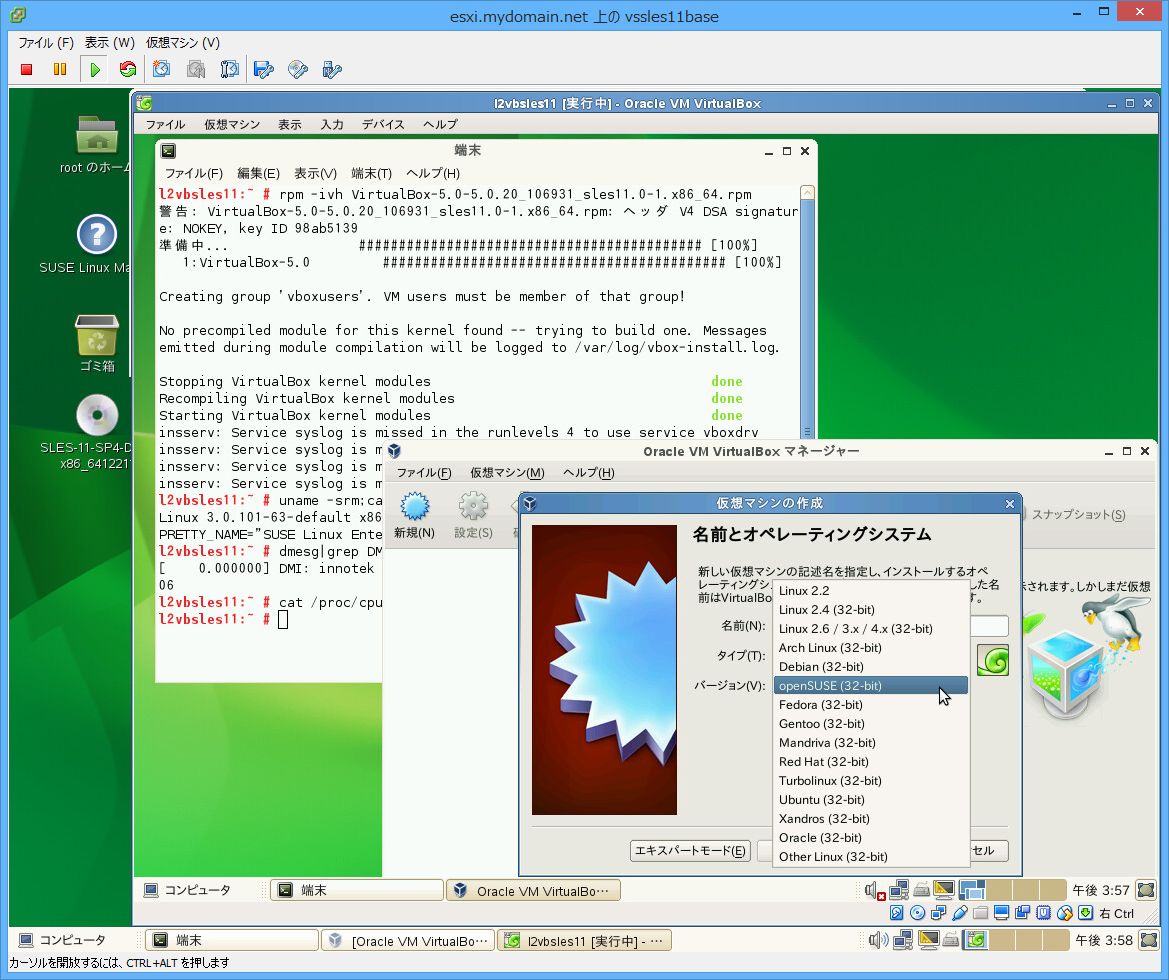Click the optical disc indicator in VirtualBox status bar
This screenshot has width=1169, height=980.
click(x=918, y=913)
